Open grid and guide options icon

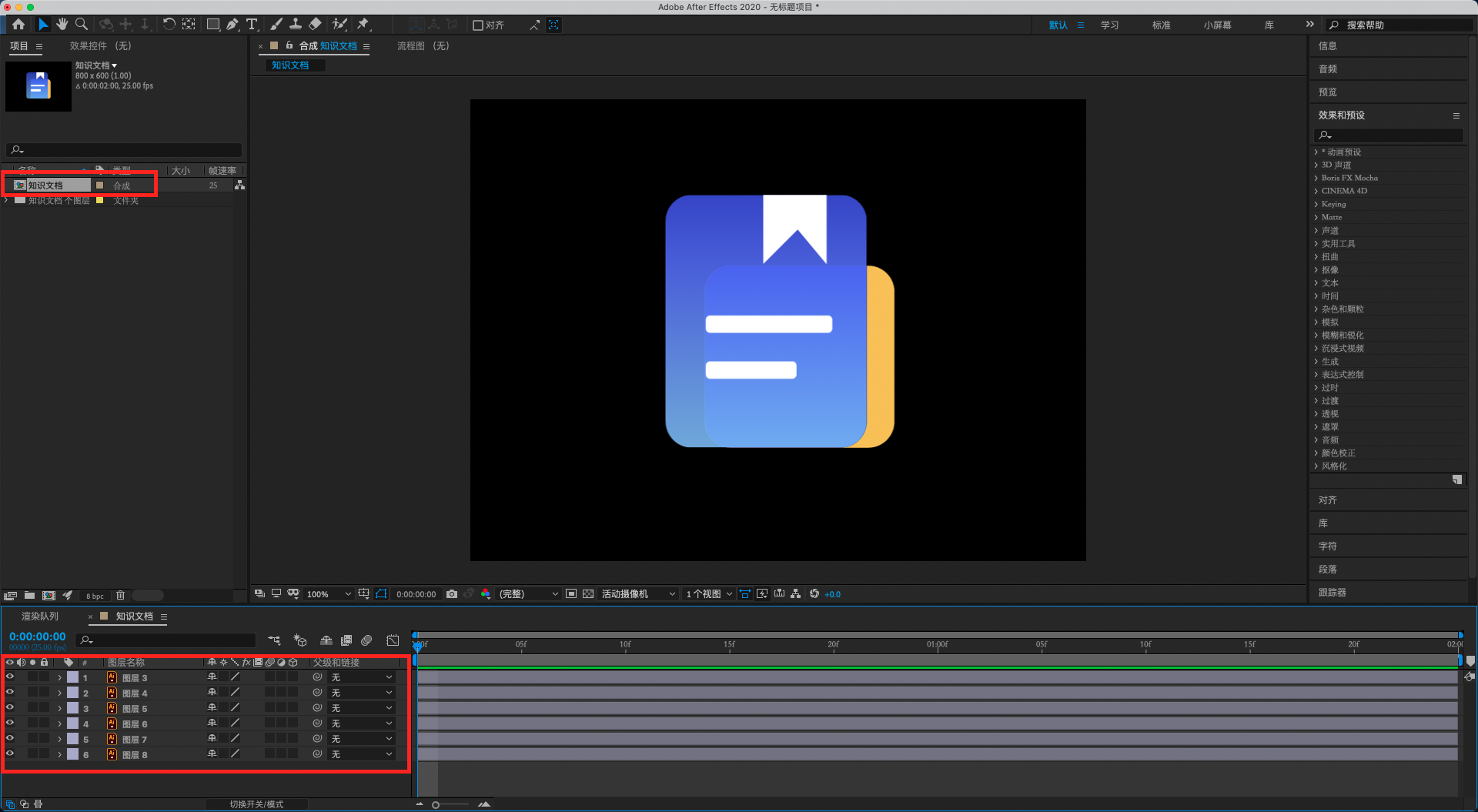click(x=363, y=593)
